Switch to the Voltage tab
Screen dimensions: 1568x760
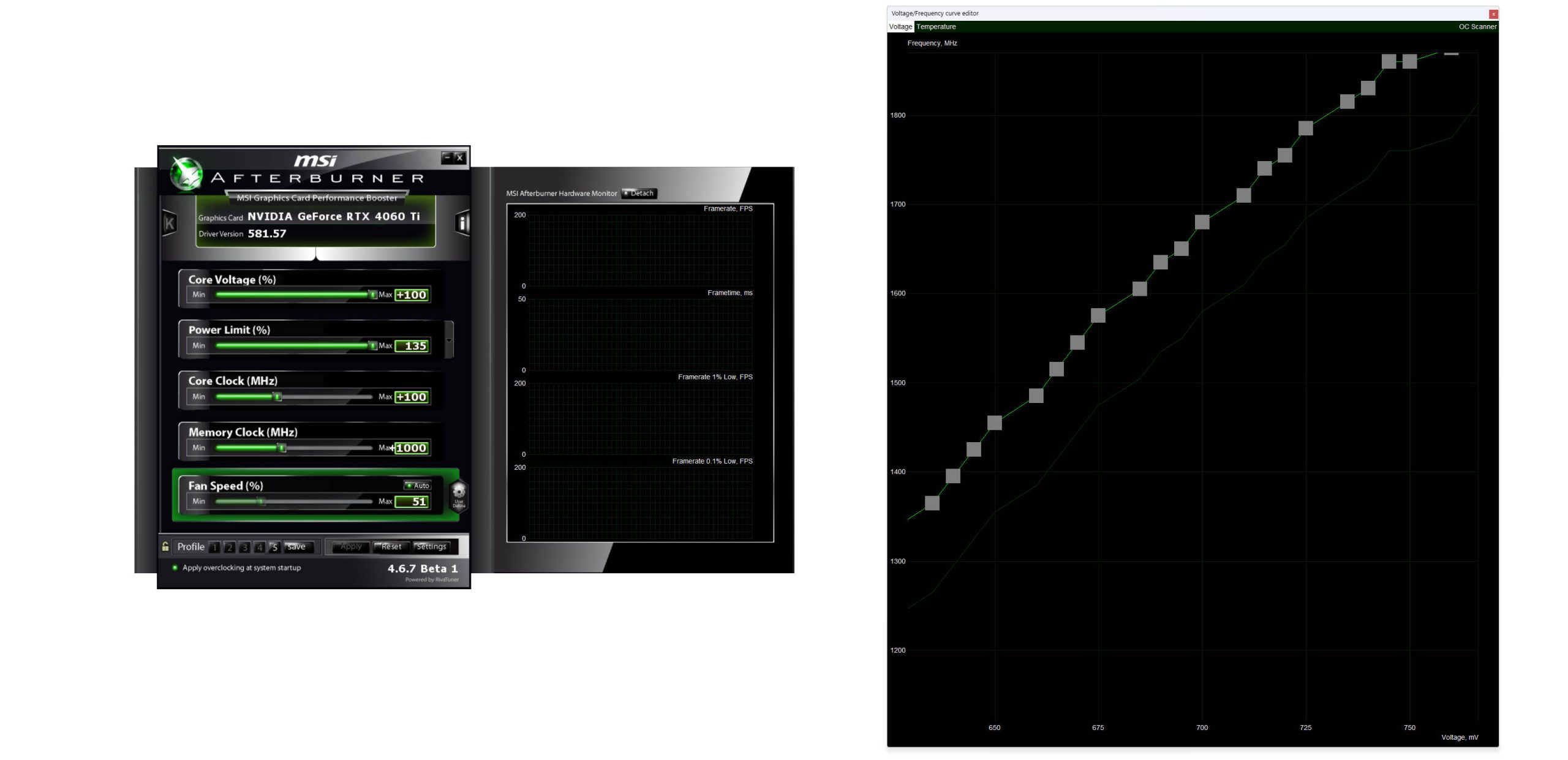click(900, 27)
